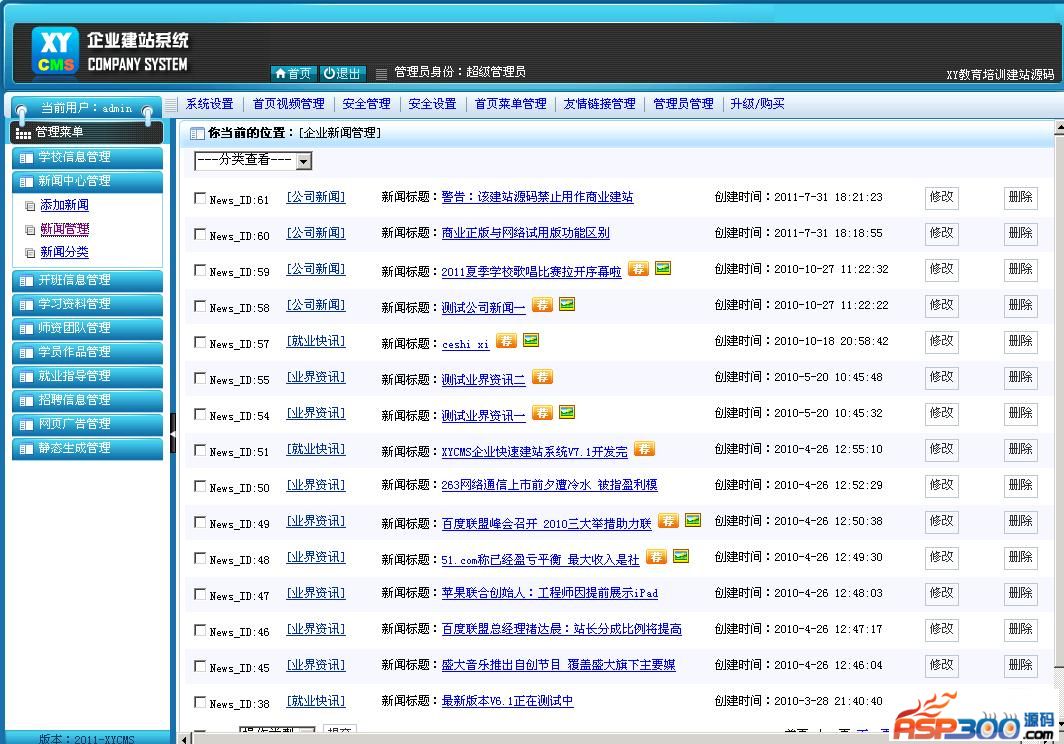This screenshot has height=744, width=1064.
Task: Click the sidebar collapse arrow handle
Action: 173,433
